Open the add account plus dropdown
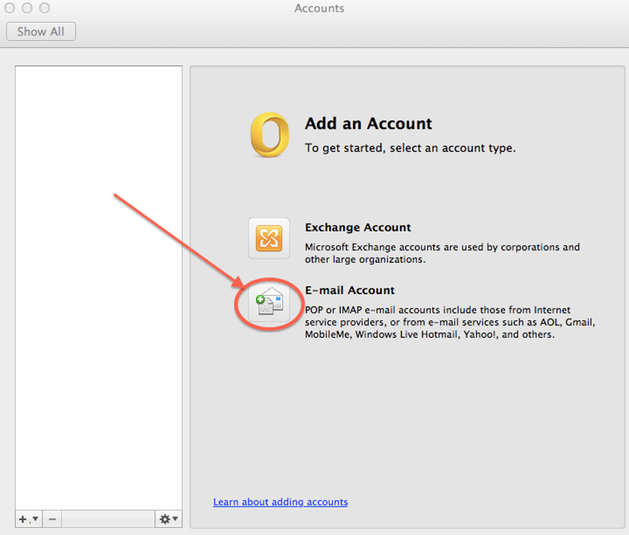Image resolution: width=629 pixels, height=535 pixels. tap(28, 519)
